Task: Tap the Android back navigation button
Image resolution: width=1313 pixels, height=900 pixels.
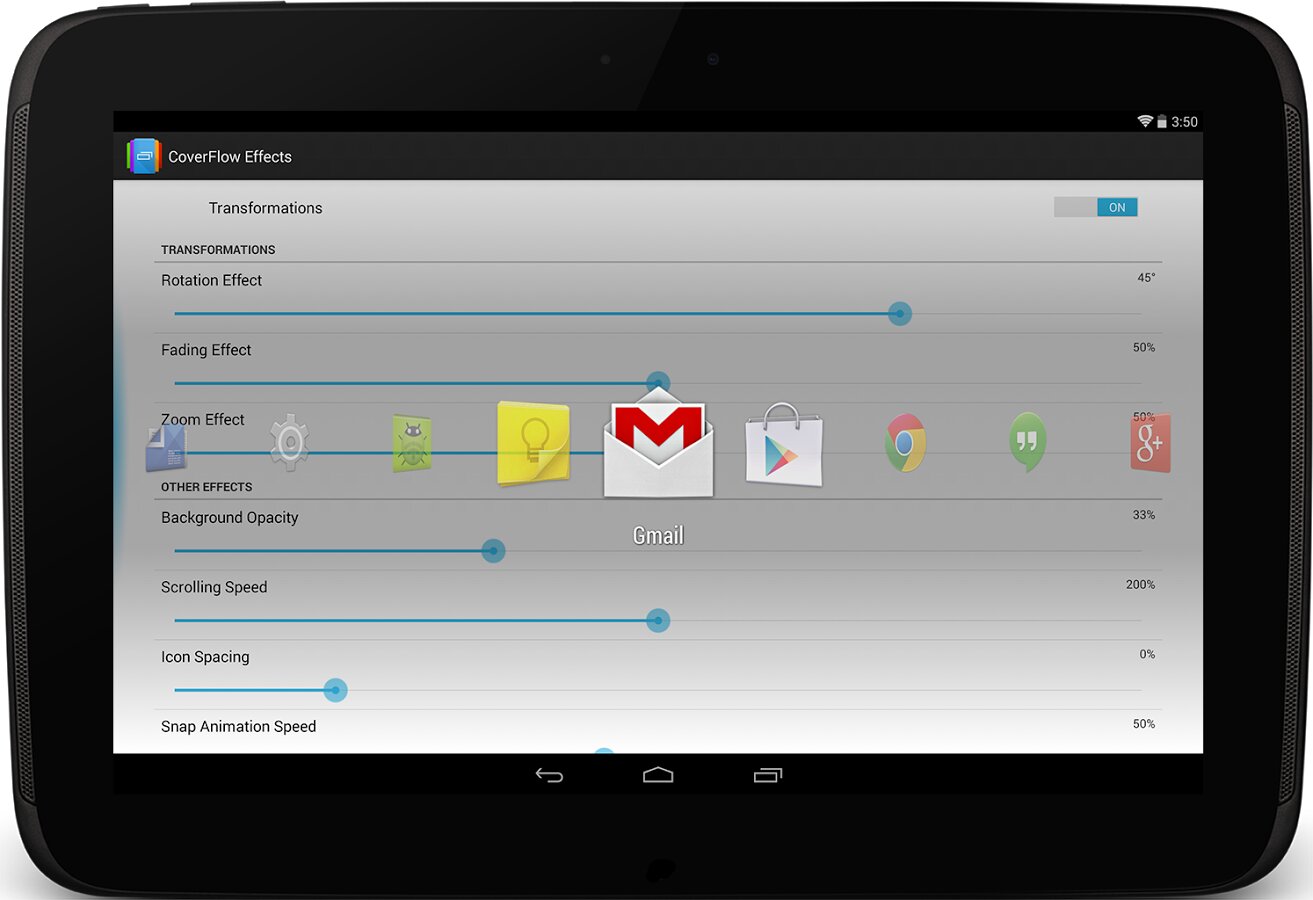Action: coord(549,775)
